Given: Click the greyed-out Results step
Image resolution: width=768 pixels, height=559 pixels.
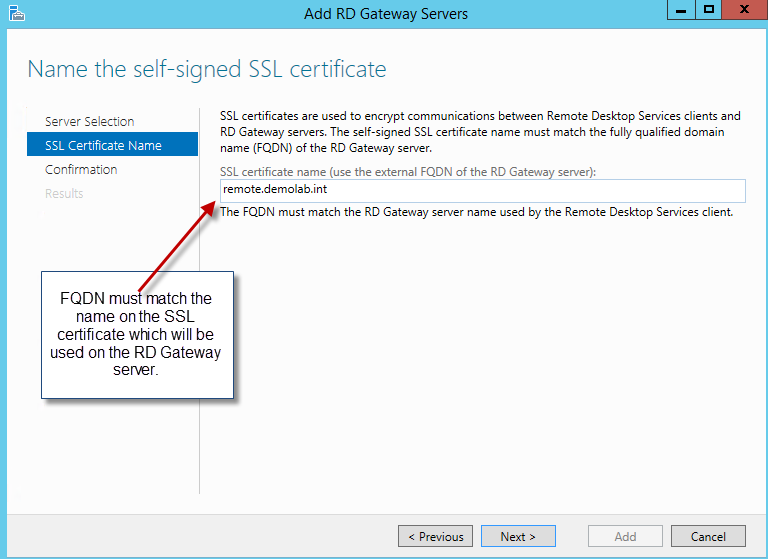Looking at the screenshot, I should [x=64, y=193].
